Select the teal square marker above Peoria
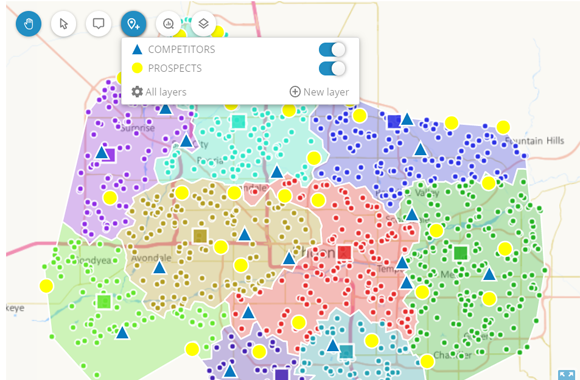Screen dimensions: 580x380 239,121
